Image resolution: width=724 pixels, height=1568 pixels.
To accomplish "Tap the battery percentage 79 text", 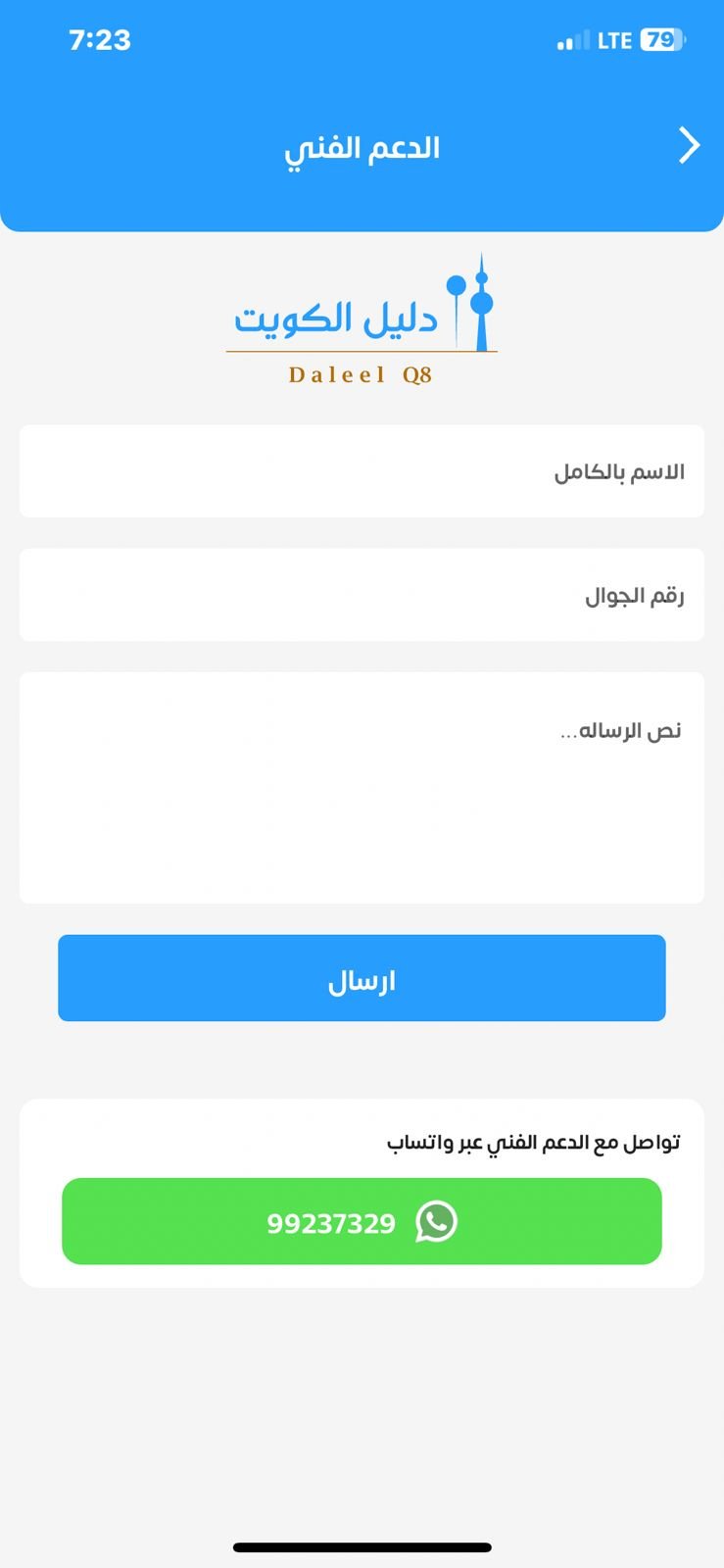I will pos(659,40).
